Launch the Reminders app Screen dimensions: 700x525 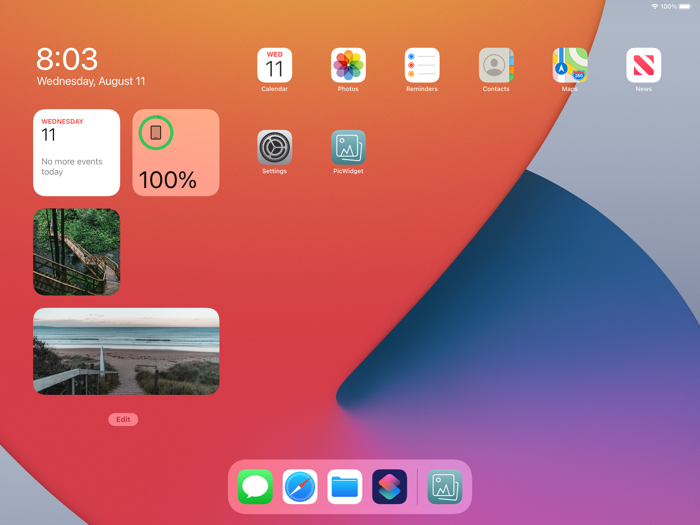pos(422,65)
